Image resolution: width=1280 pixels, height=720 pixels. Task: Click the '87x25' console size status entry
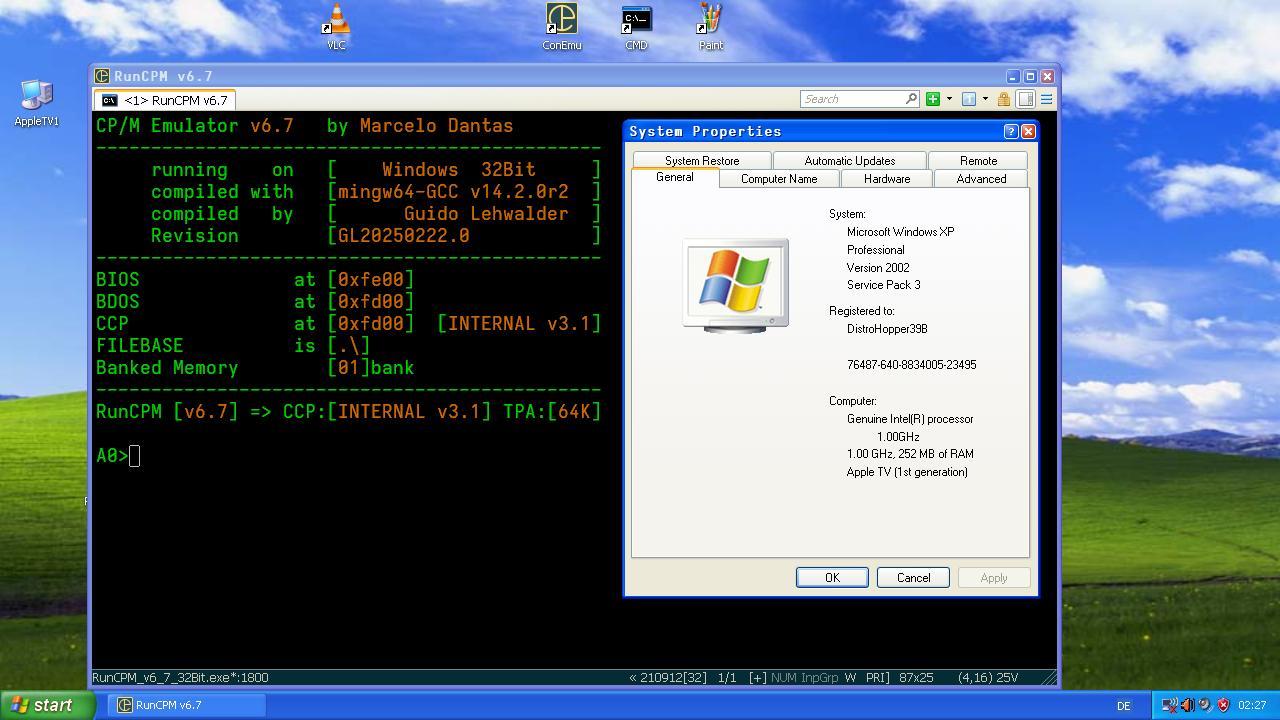pyautogui.click(x=916, y=677)
